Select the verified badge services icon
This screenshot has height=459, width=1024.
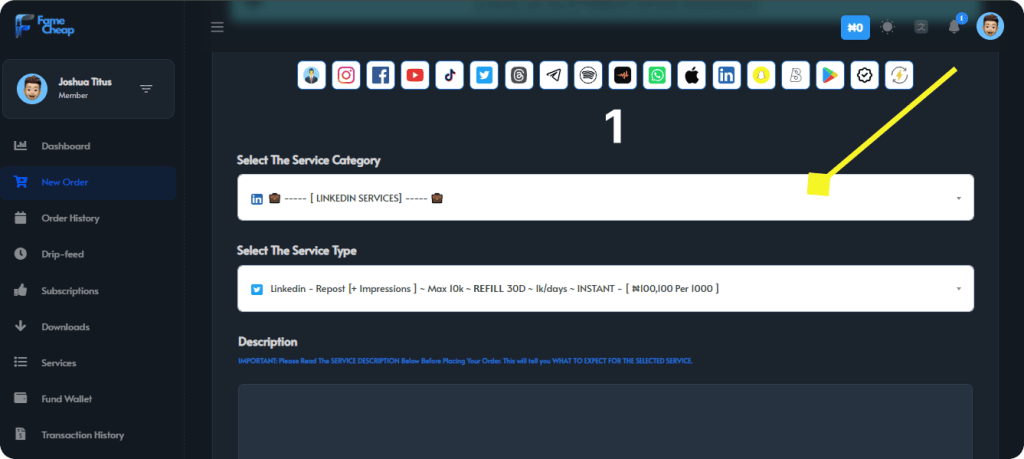[865, 76]
